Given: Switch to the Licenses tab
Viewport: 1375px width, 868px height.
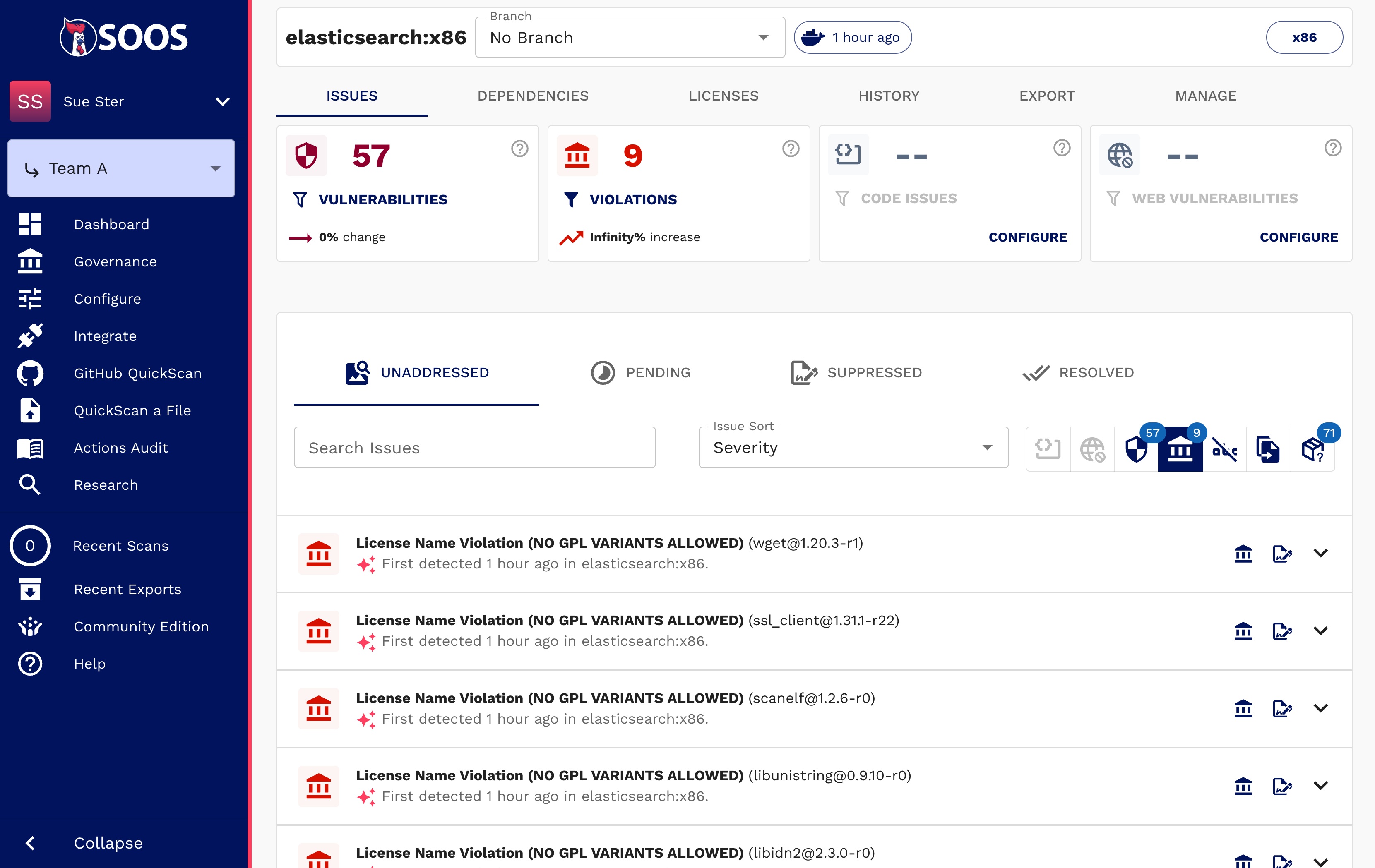Looking at the screenshot, I should (724, 96).
